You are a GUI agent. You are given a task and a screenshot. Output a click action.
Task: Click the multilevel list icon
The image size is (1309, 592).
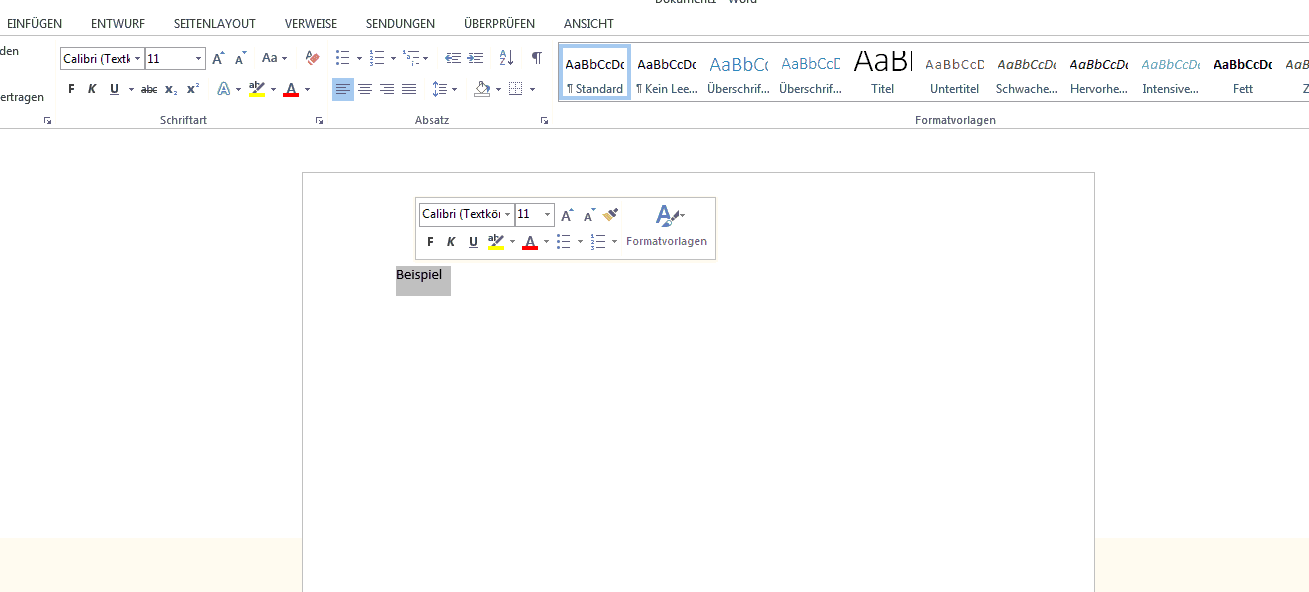pos(411,59)
